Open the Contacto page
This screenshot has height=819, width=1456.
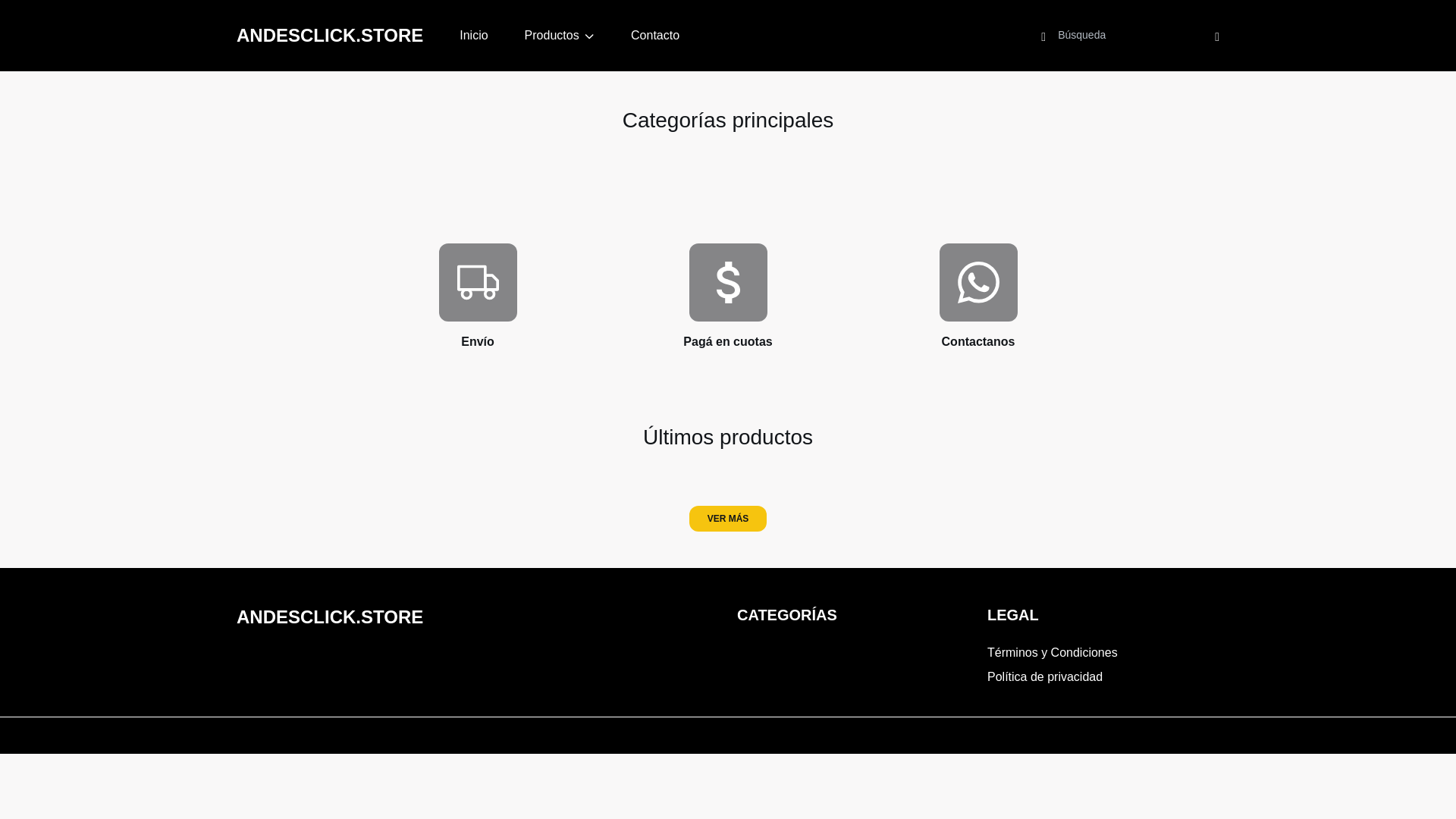tap(655, 36)
